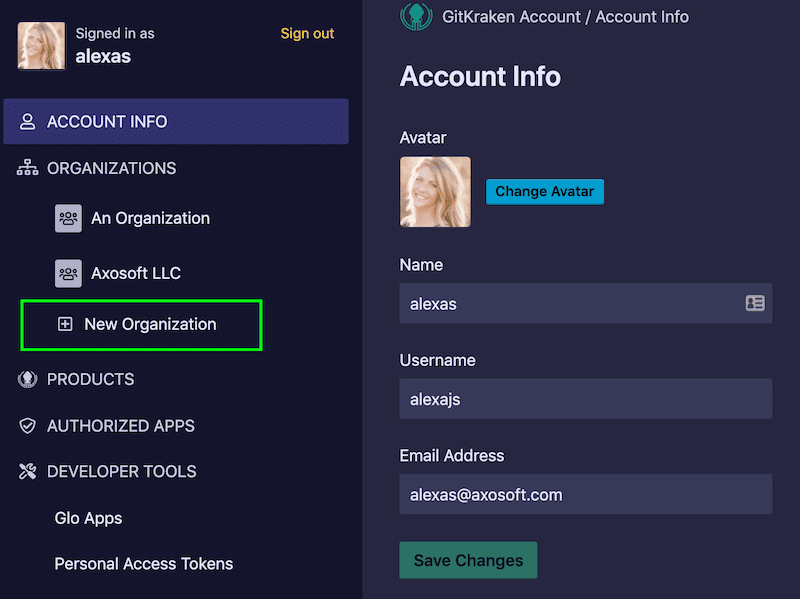
Task: Click into the Username input field
Action: pyautogui.click(x=585, y=399)
